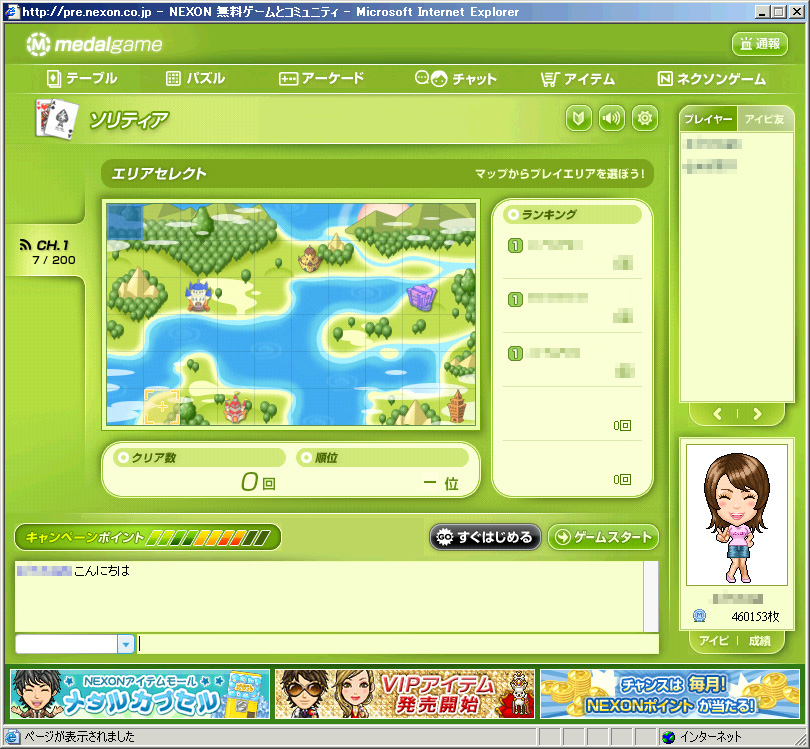Screen dimensions: 810x749
Task: Open the chat target dropdown arrow
Action: point(126,644)
